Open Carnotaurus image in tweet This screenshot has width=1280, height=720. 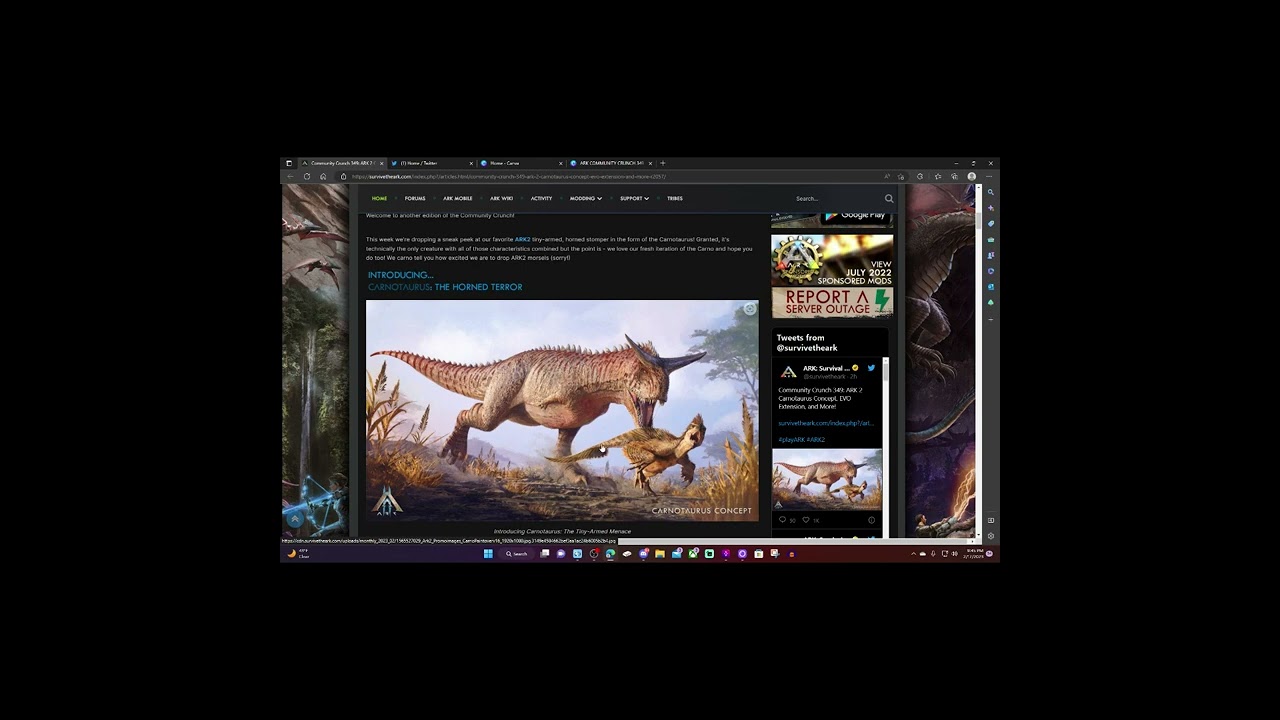click(x=827, y=479)
